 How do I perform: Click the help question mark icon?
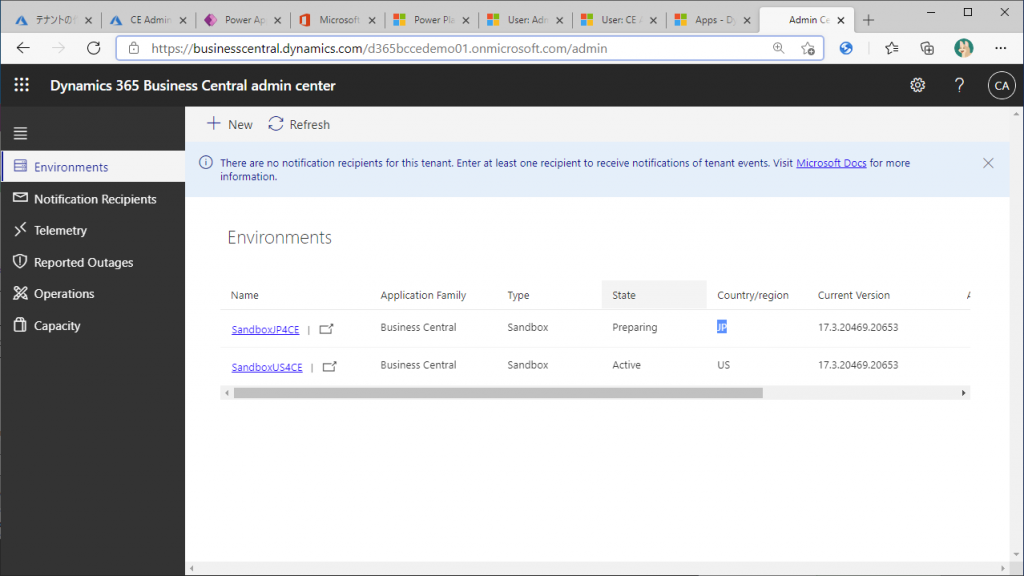[959, 85]
